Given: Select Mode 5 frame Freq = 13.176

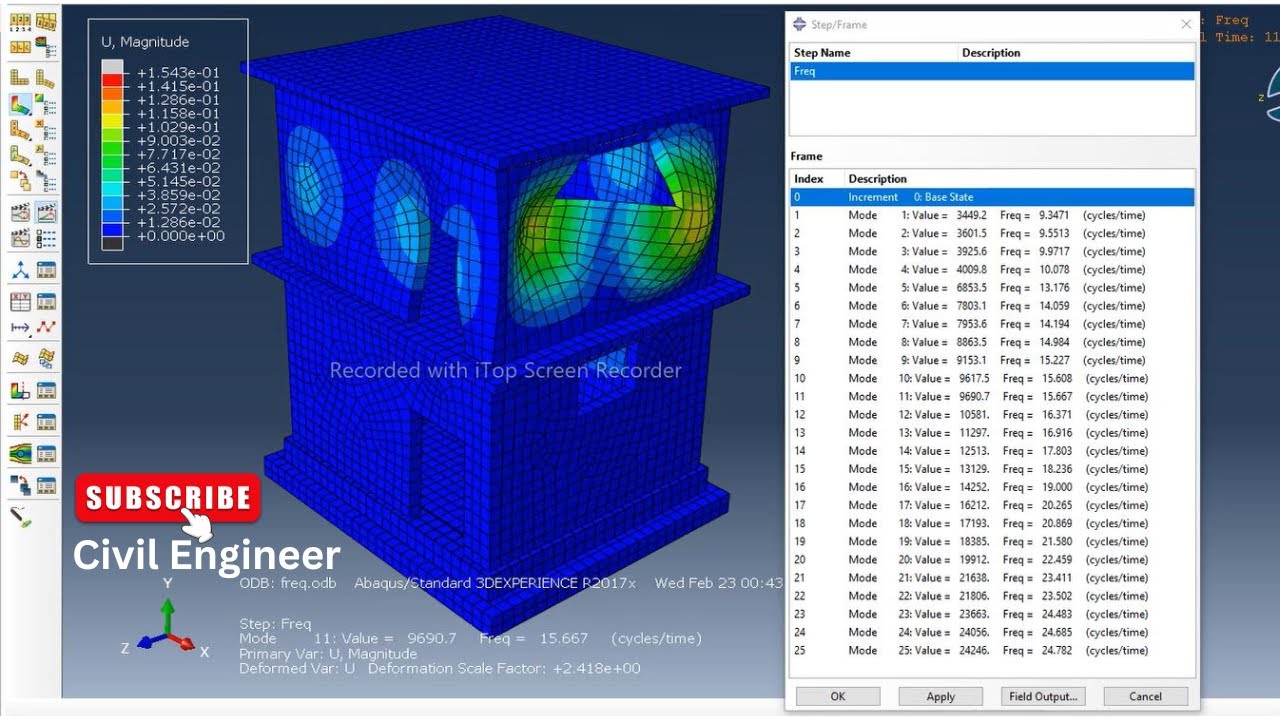Looking at the screenshot, I should click(x=992, y=288).
